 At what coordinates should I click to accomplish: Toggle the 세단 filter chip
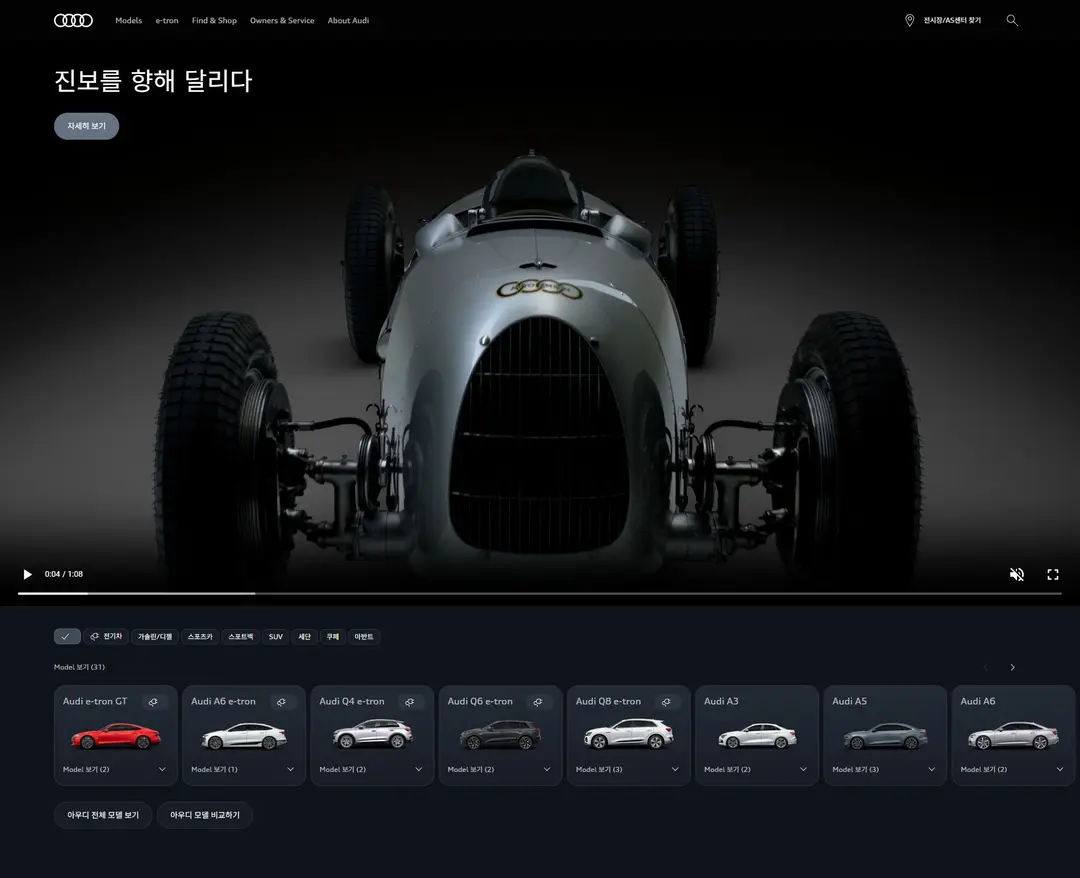(304, 637)
